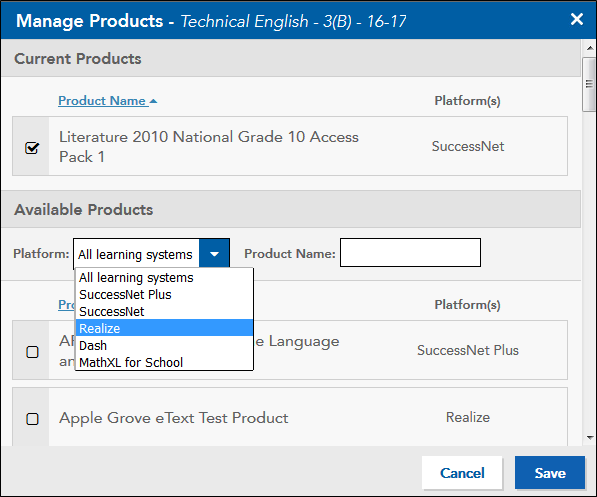Click the SuccessNet Plus platform cell

468,350
